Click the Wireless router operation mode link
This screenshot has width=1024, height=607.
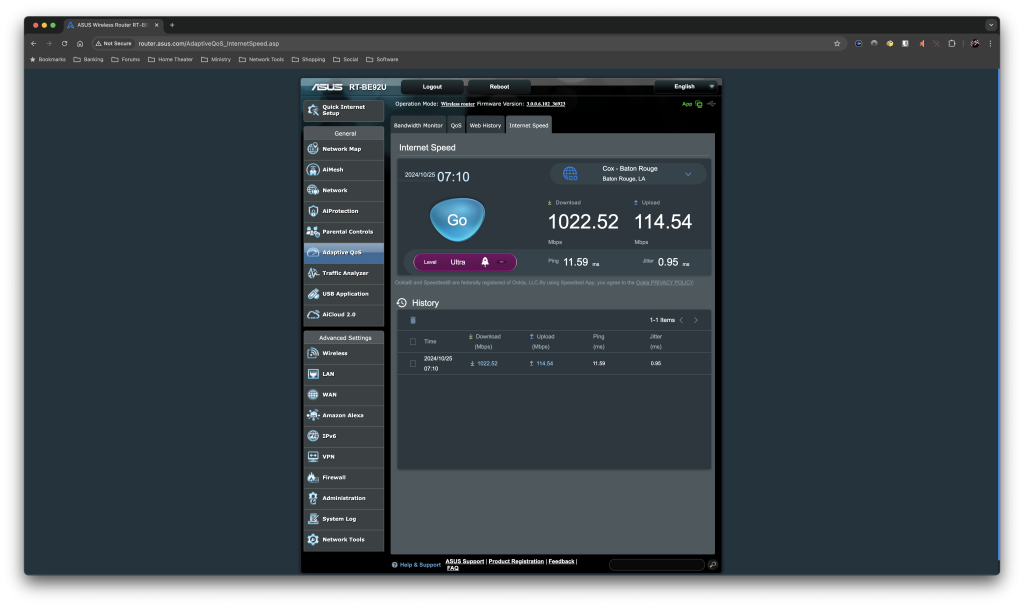(x=458, y=104)
